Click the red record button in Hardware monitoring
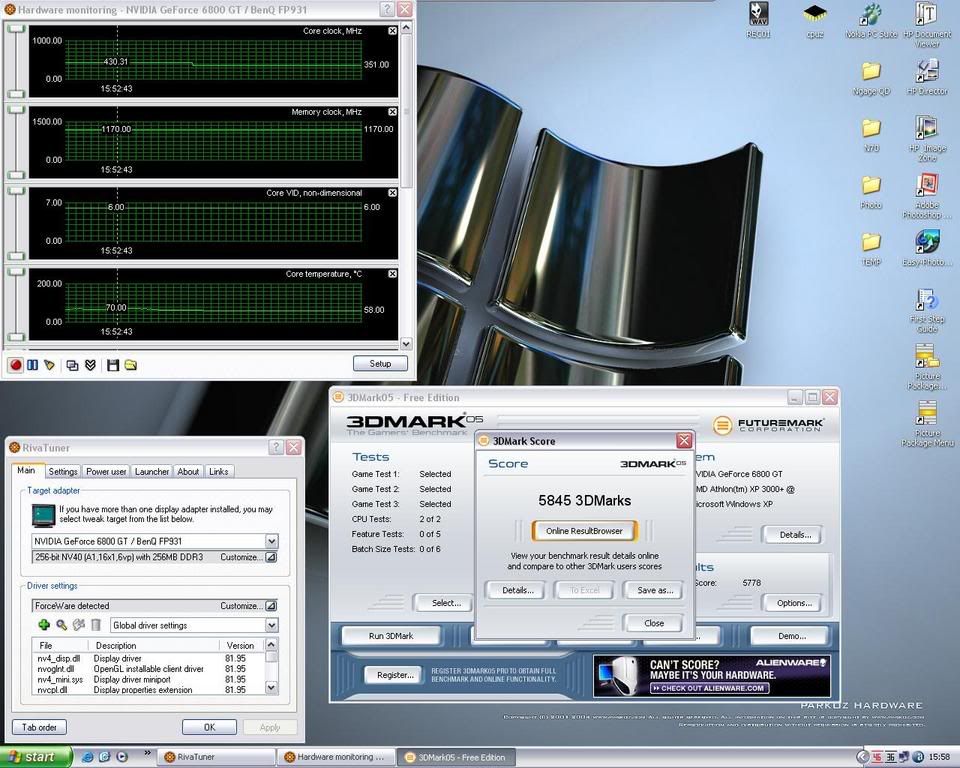The width and height of the screenshot is (960, 768). [x=16, y=365]
